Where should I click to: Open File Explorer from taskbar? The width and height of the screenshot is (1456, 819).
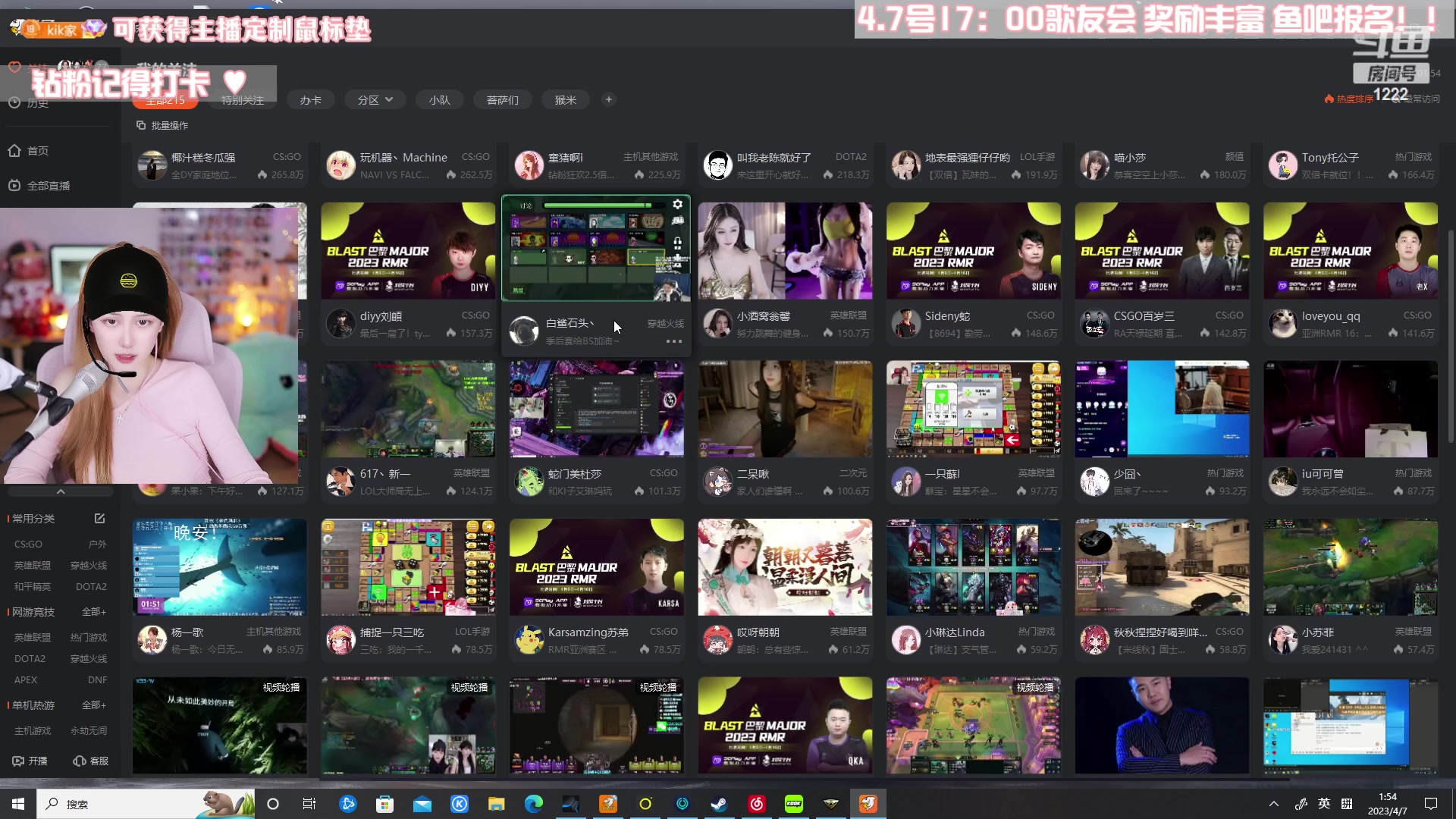(x=497, y=804)
